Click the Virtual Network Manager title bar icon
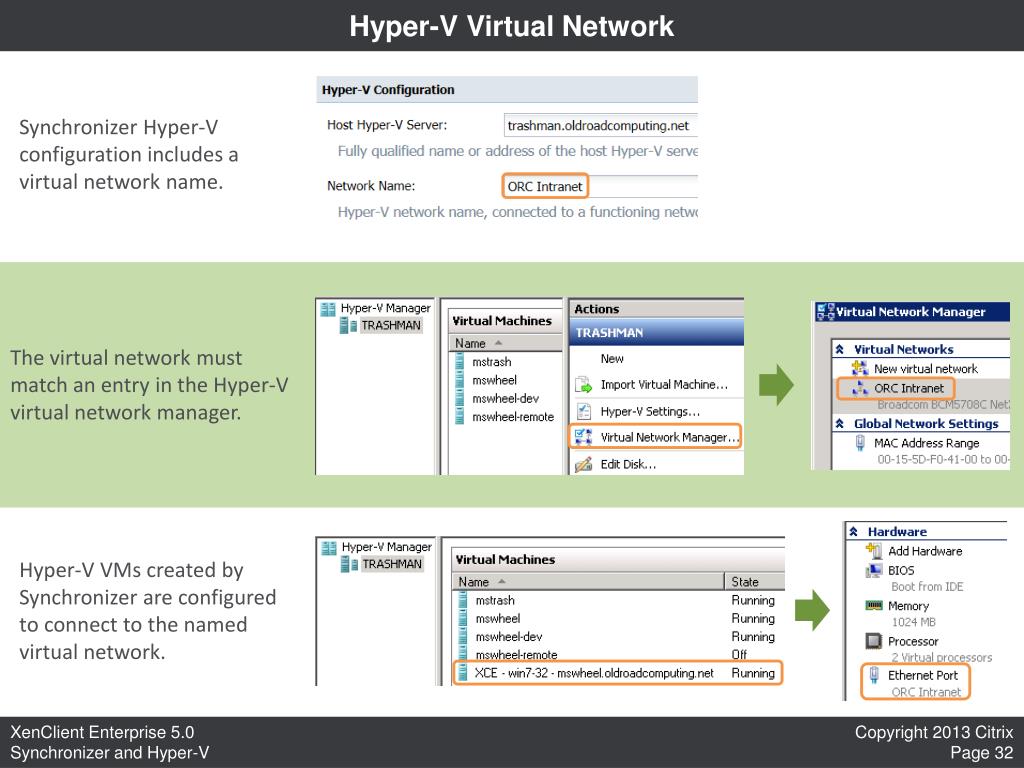Screen dimensions: 1024x768 825,312
